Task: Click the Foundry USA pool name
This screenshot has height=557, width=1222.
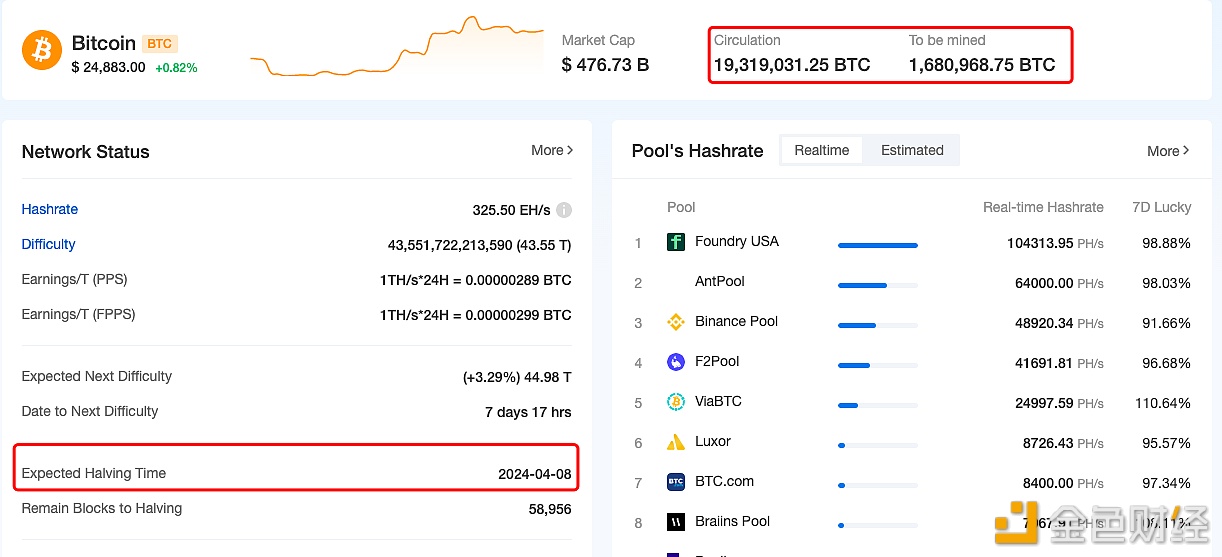Action: pos(737,241)
